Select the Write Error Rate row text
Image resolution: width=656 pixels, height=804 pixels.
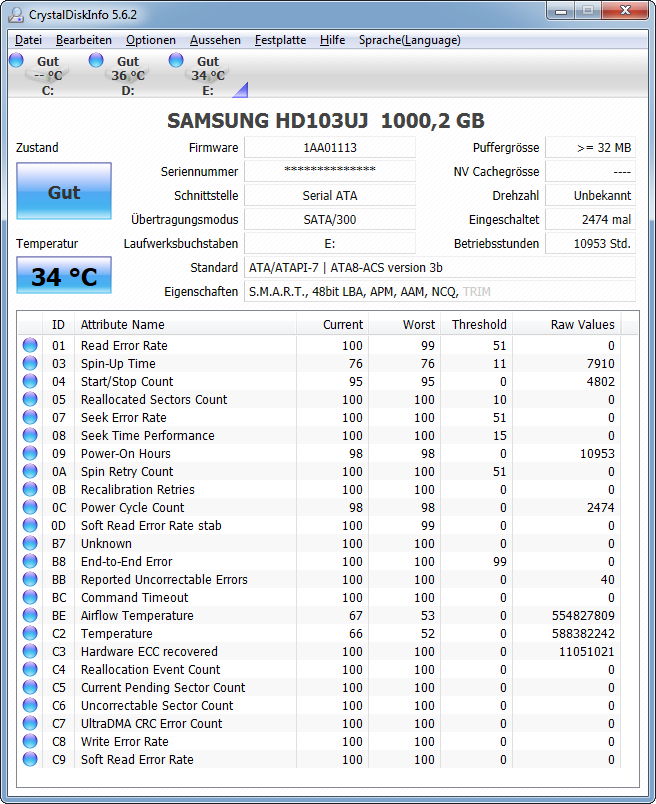pos(125,741)
